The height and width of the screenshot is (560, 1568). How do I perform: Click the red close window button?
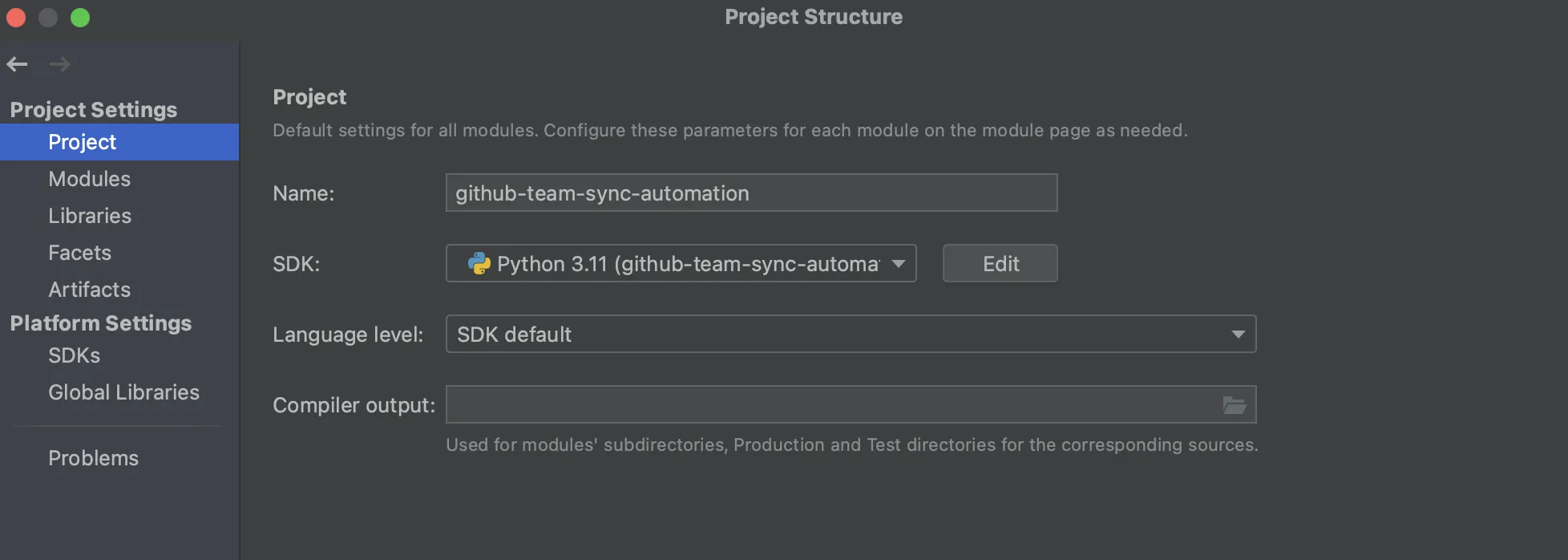[x=16, y=18]
